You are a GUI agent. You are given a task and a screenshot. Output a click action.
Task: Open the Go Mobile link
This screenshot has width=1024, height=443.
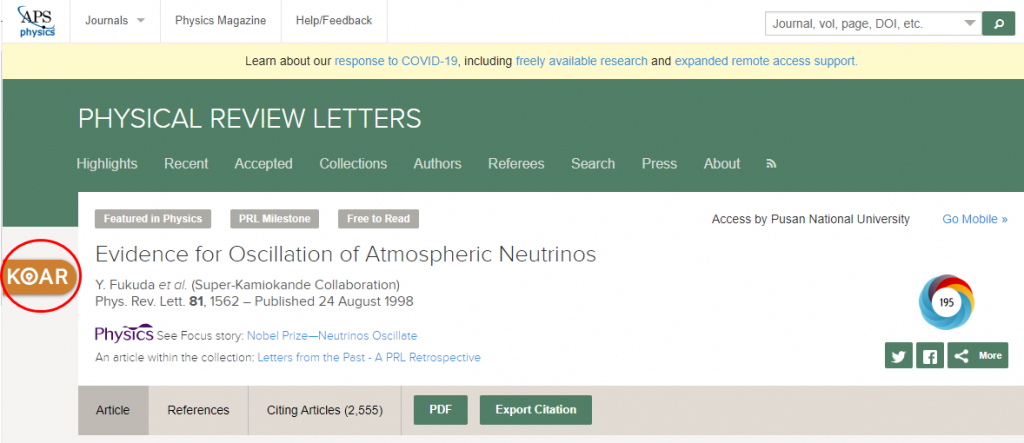pos(974,219)
